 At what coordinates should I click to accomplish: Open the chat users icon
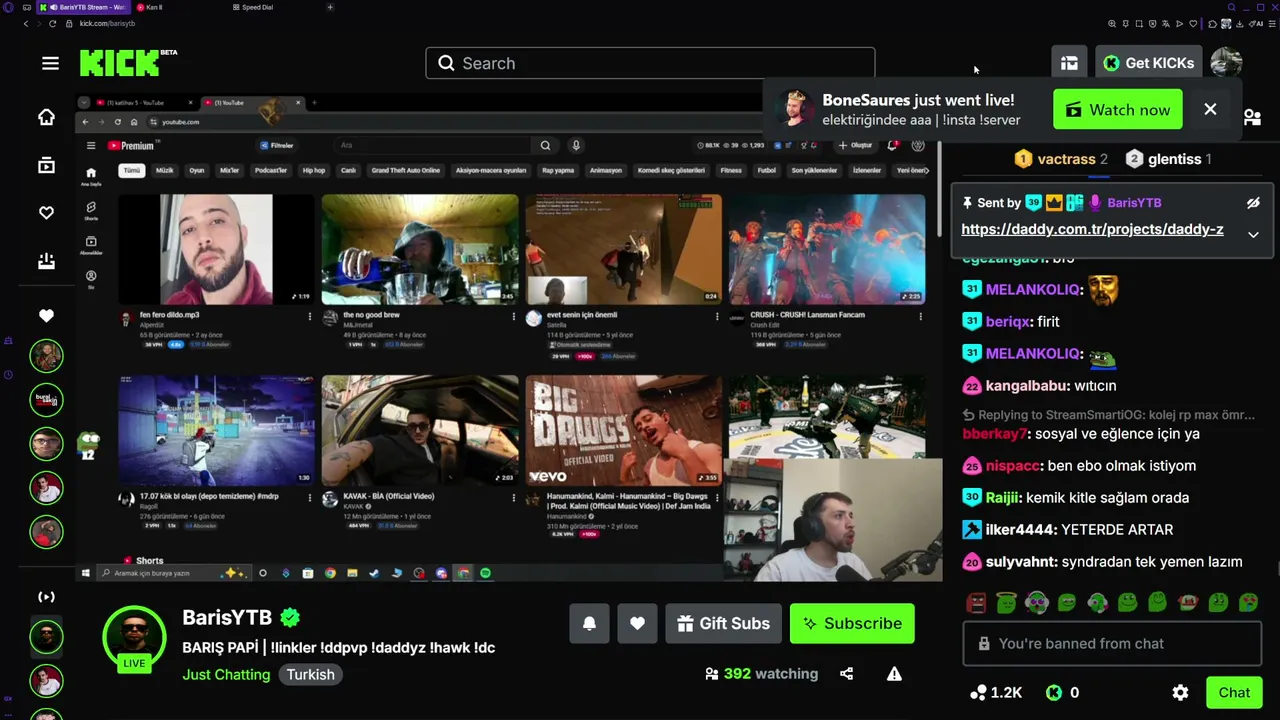click(x=1252, y=117)
